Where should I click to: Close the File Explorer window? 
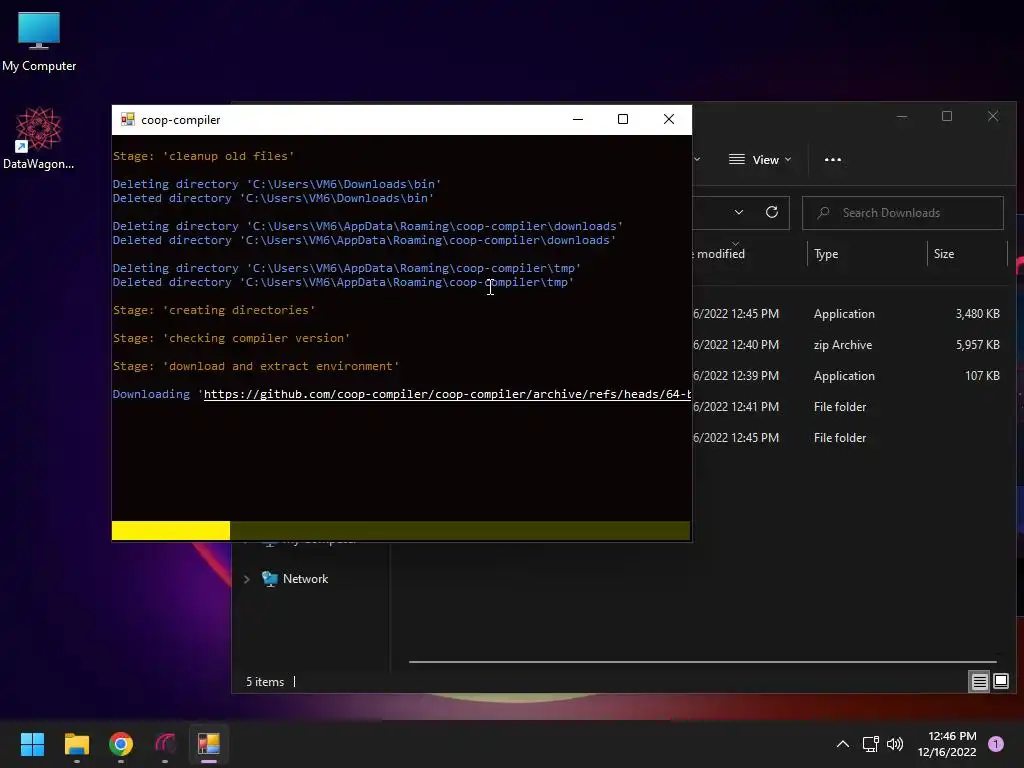click(x=993, y=116)
